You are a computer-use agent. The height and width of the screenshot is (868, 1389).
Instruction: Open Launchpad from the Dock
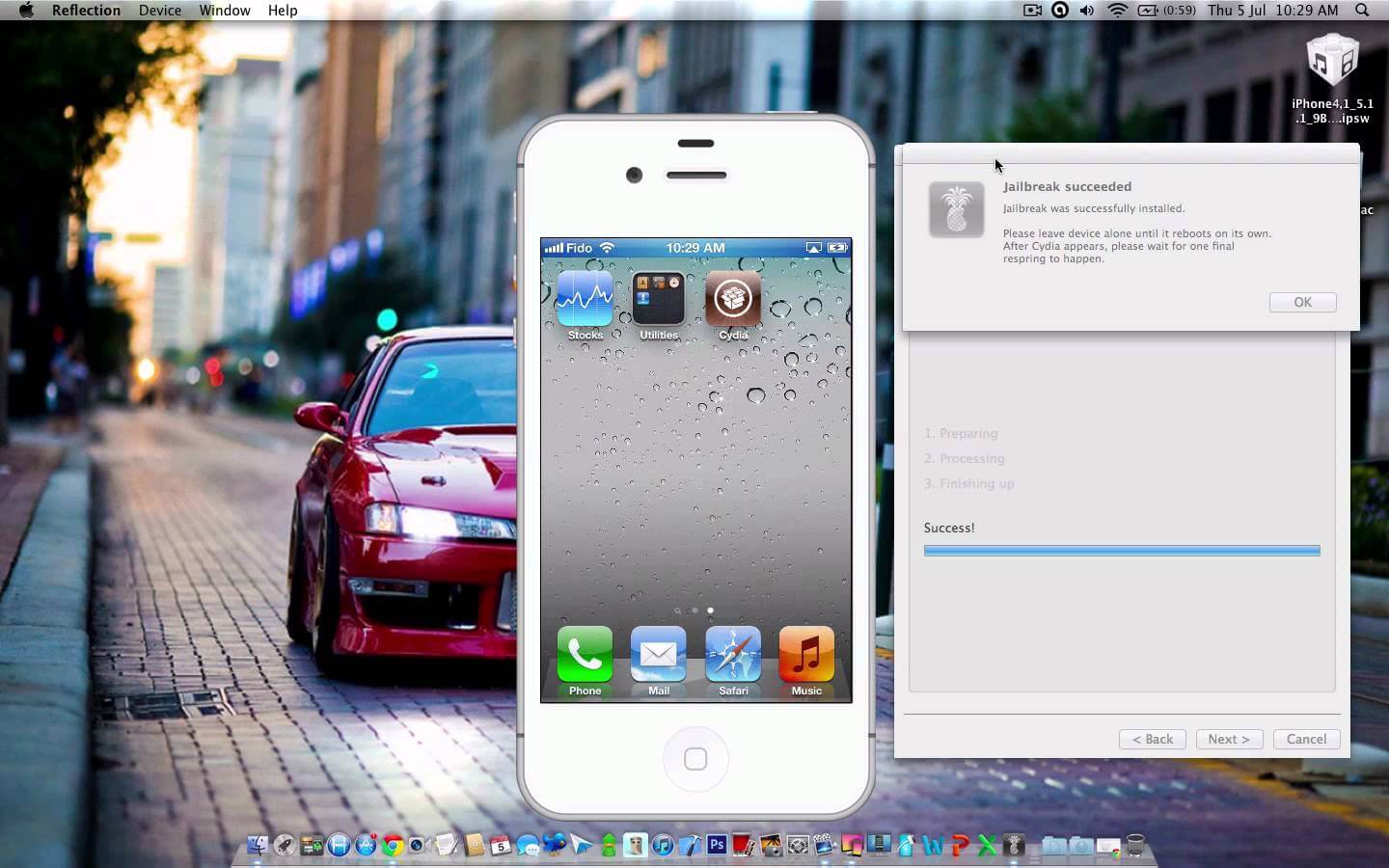[x=285, y=846]
